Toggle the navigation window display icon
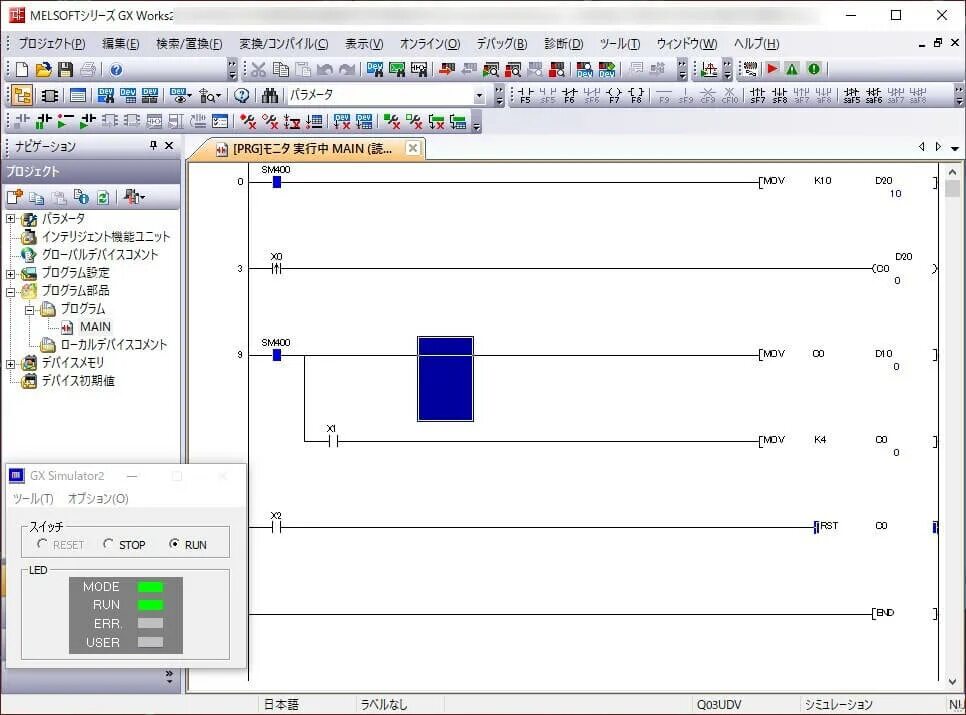 [22, 95]
